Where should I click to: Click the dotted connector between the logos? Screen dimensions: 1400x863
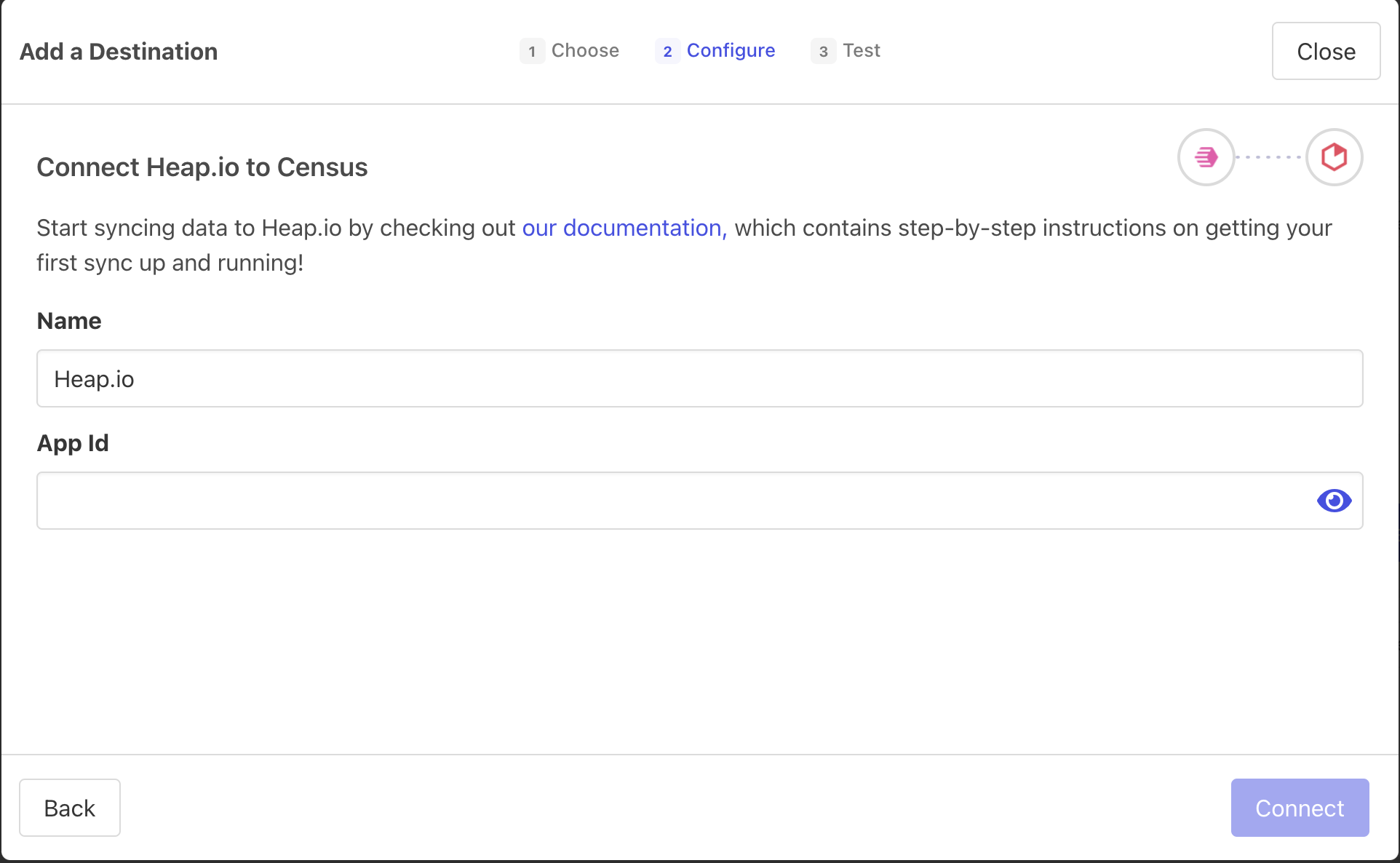[x=1270, y=157]
